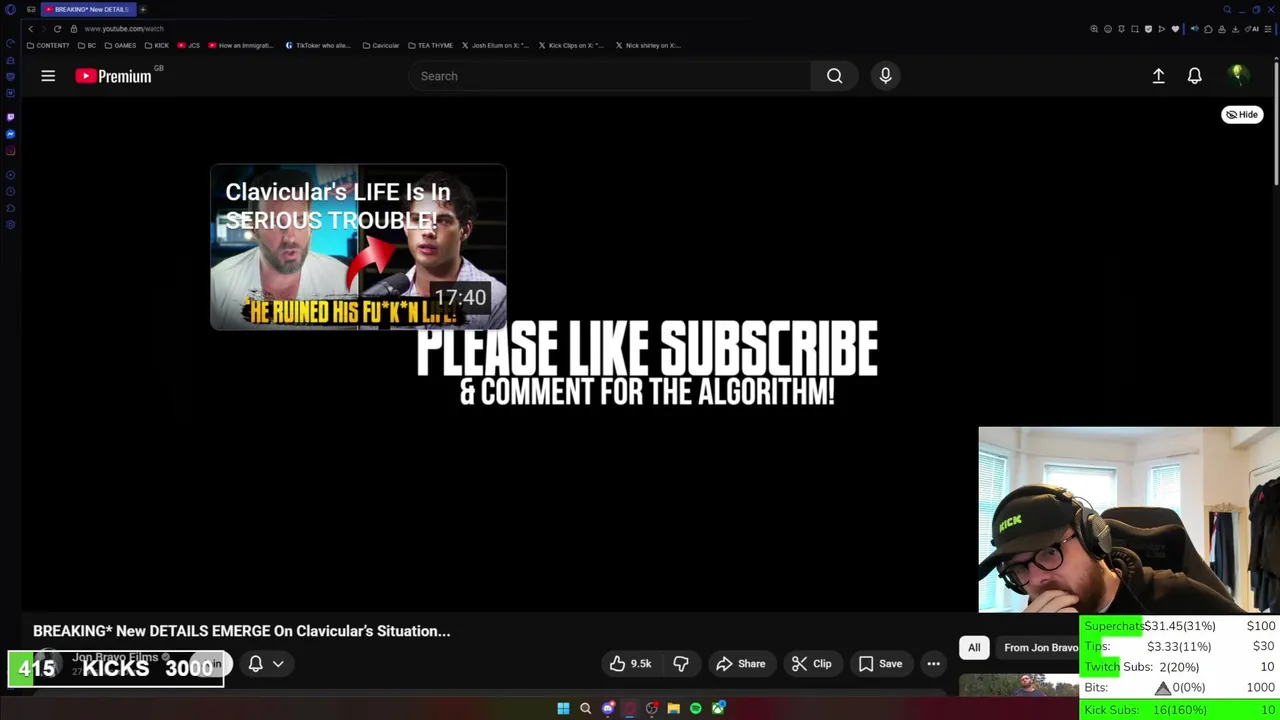
Task: Open Spotify from the taskbar
Action: [696, 709]
